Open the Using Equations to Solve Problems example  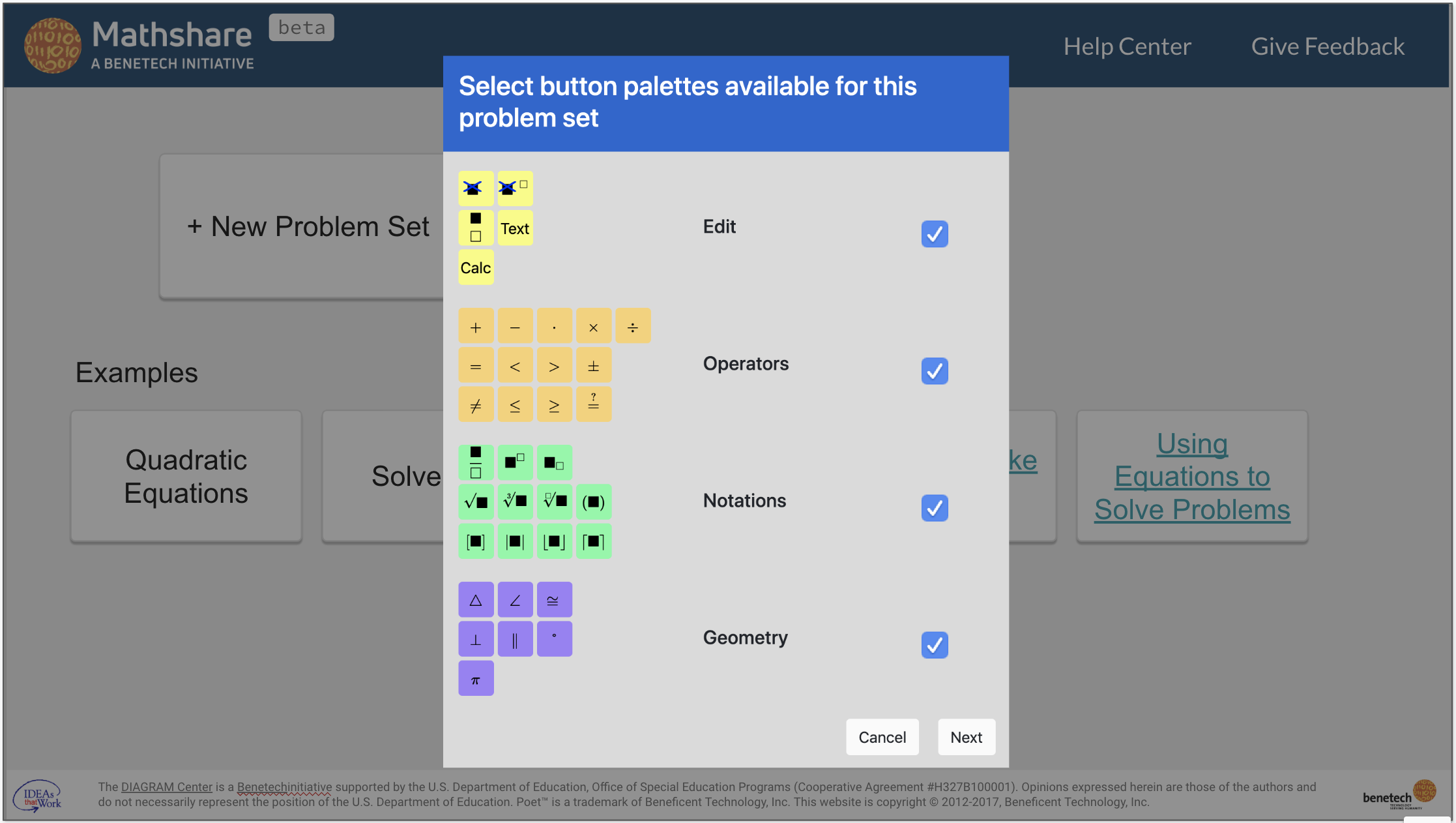(1191, 476)
